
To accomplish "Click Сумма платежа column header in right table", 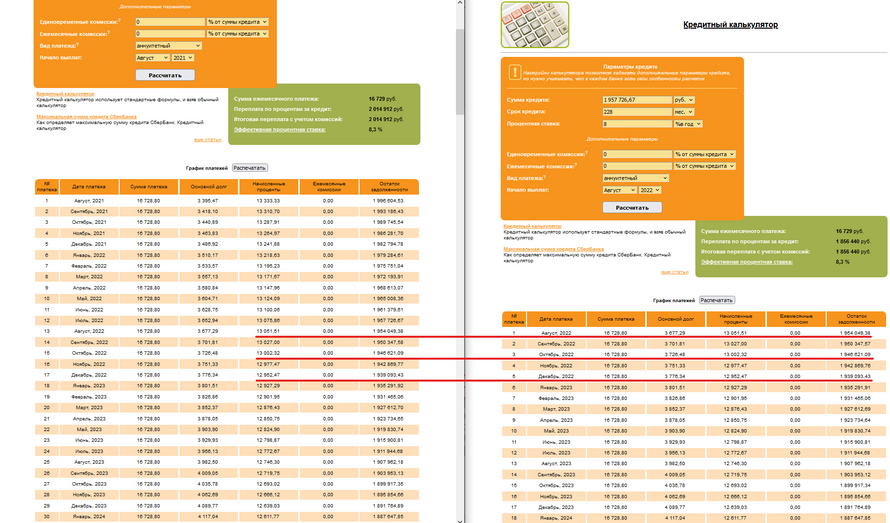I will 616,319.
